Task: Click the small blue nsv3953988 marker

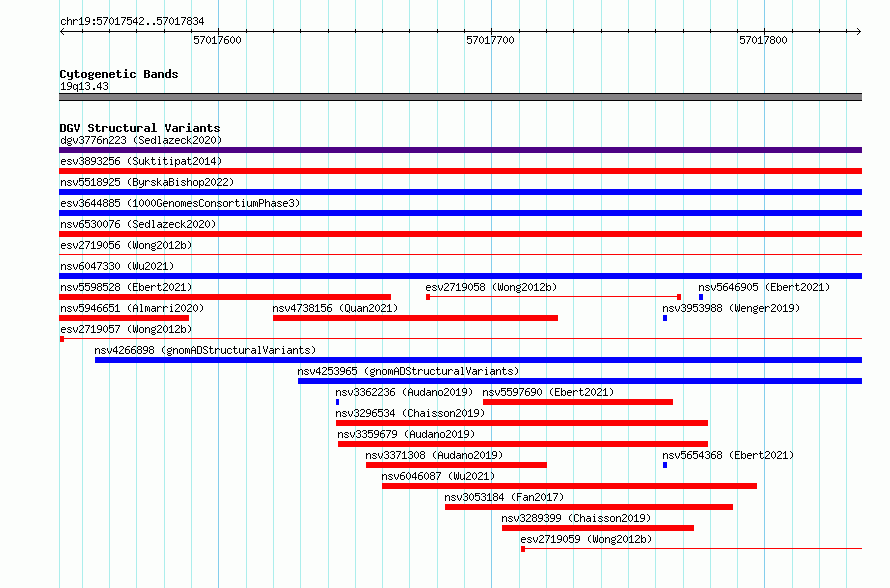Action: click(x=665, y=318)
